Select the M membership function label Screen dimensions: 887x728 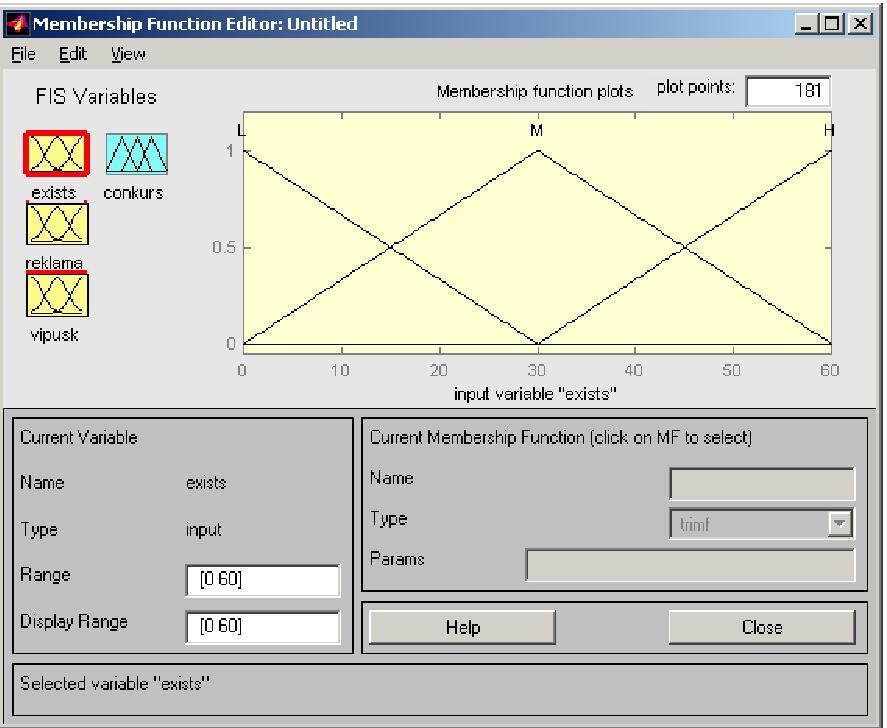tap(536, 131)
